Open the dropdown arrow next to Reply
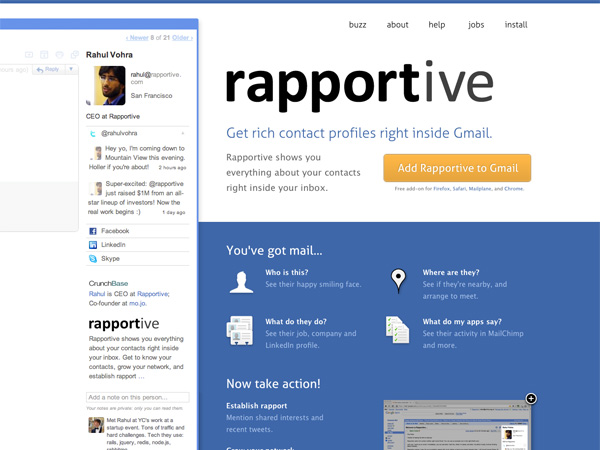 coord(70,70)
